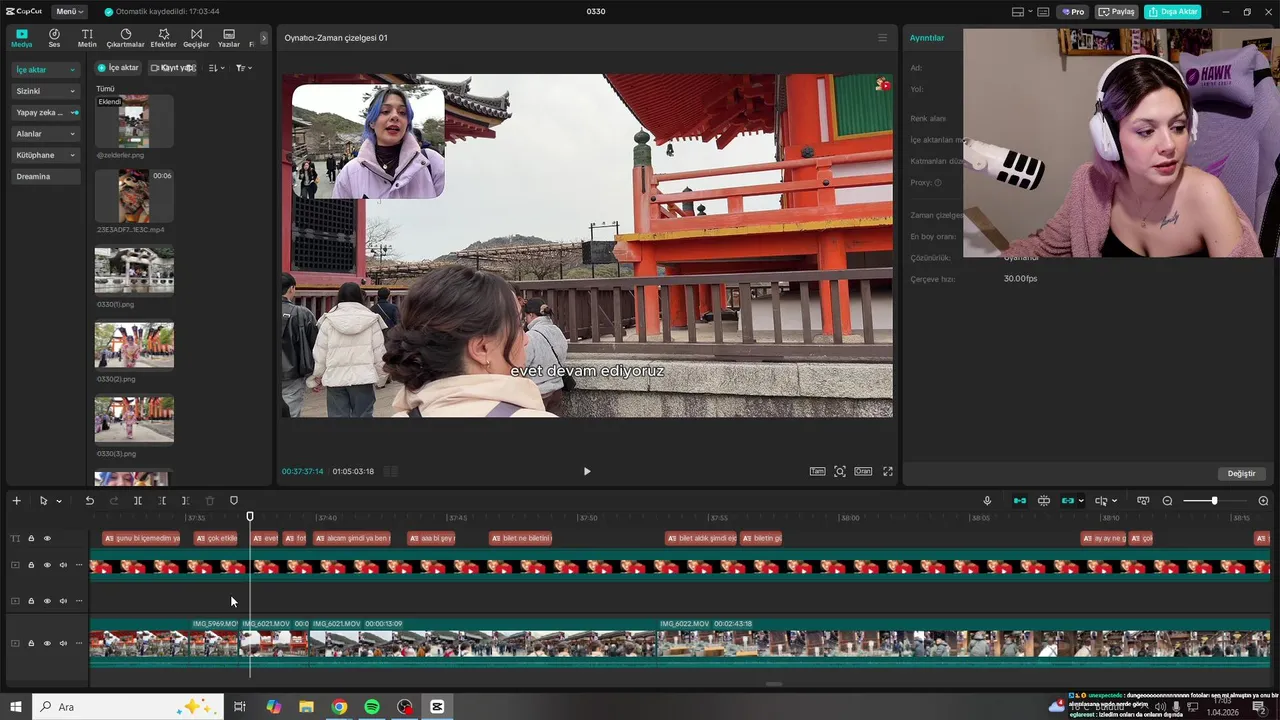This screenshot has width=1280, height=720.
Task: Click the add track plus icon
Action: click(x=16, y=501)
